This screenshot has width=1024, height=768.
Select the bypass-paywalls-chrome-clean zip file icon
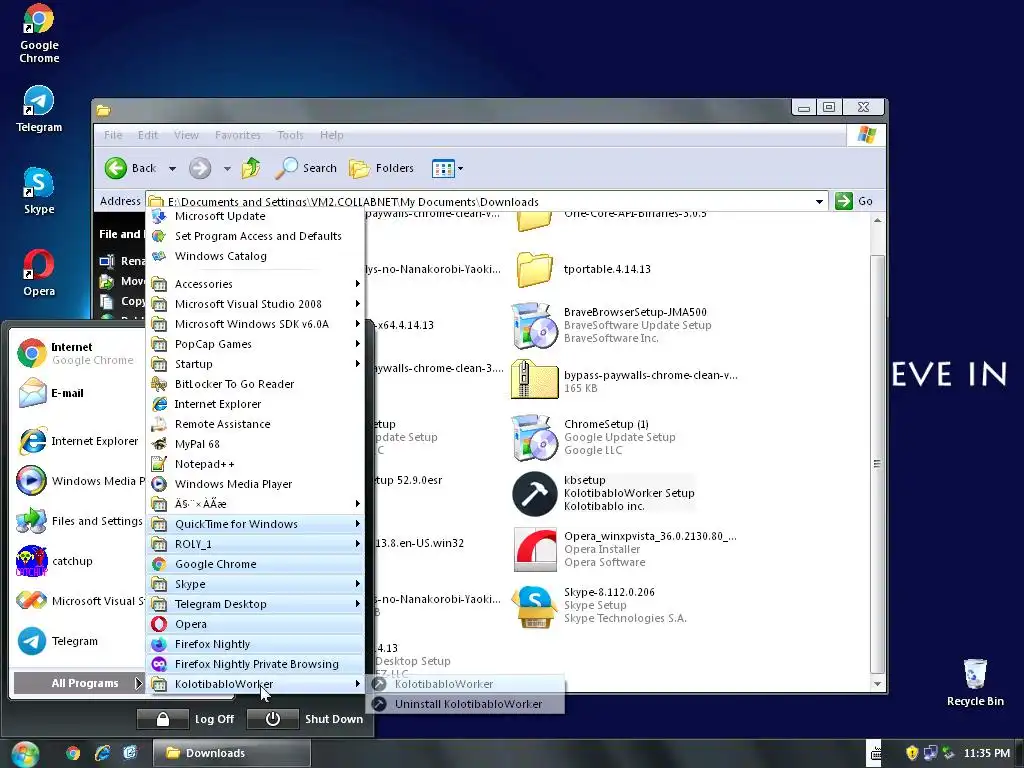pyautogui.click(x=534, y=379)
